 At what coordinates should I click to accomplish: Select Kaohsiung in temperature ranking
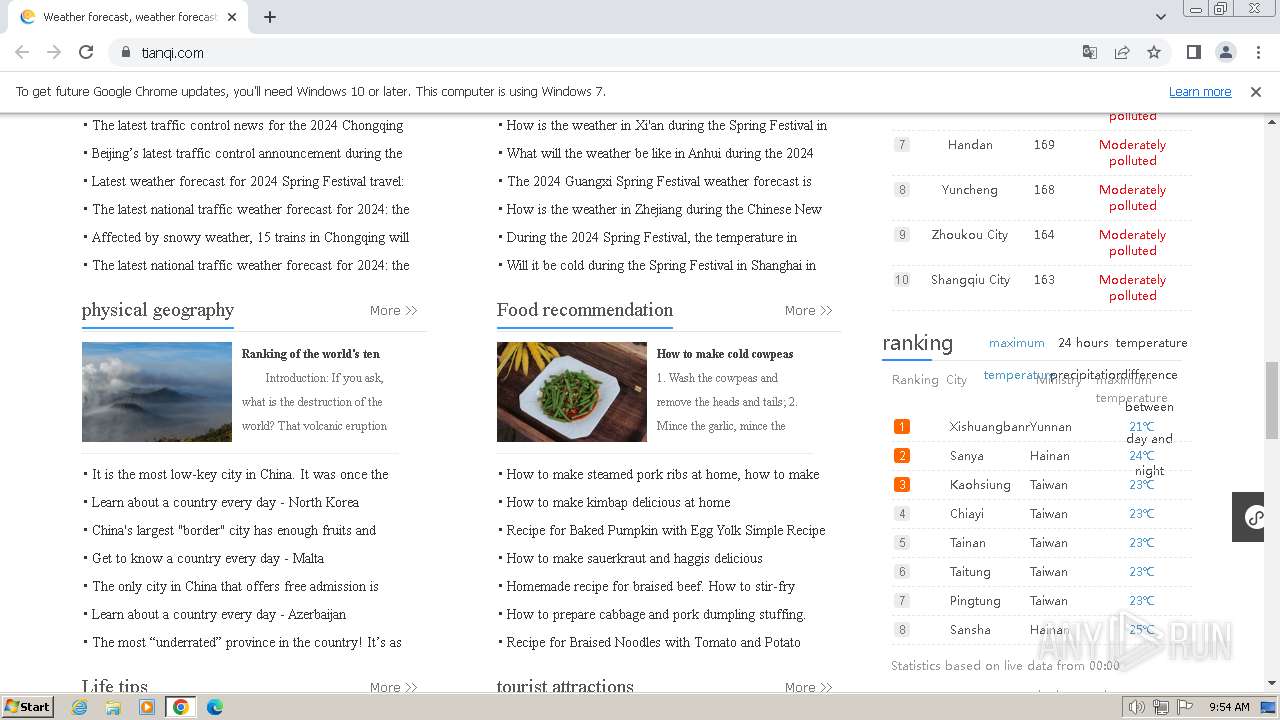[x=980, y=485]
